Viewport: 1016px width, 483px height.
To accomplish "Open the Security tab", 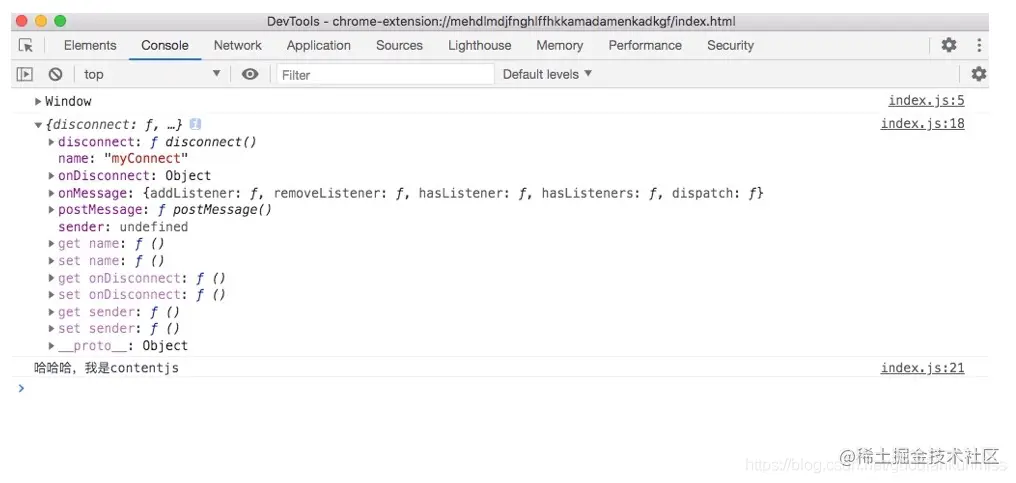I will (730, 45).
